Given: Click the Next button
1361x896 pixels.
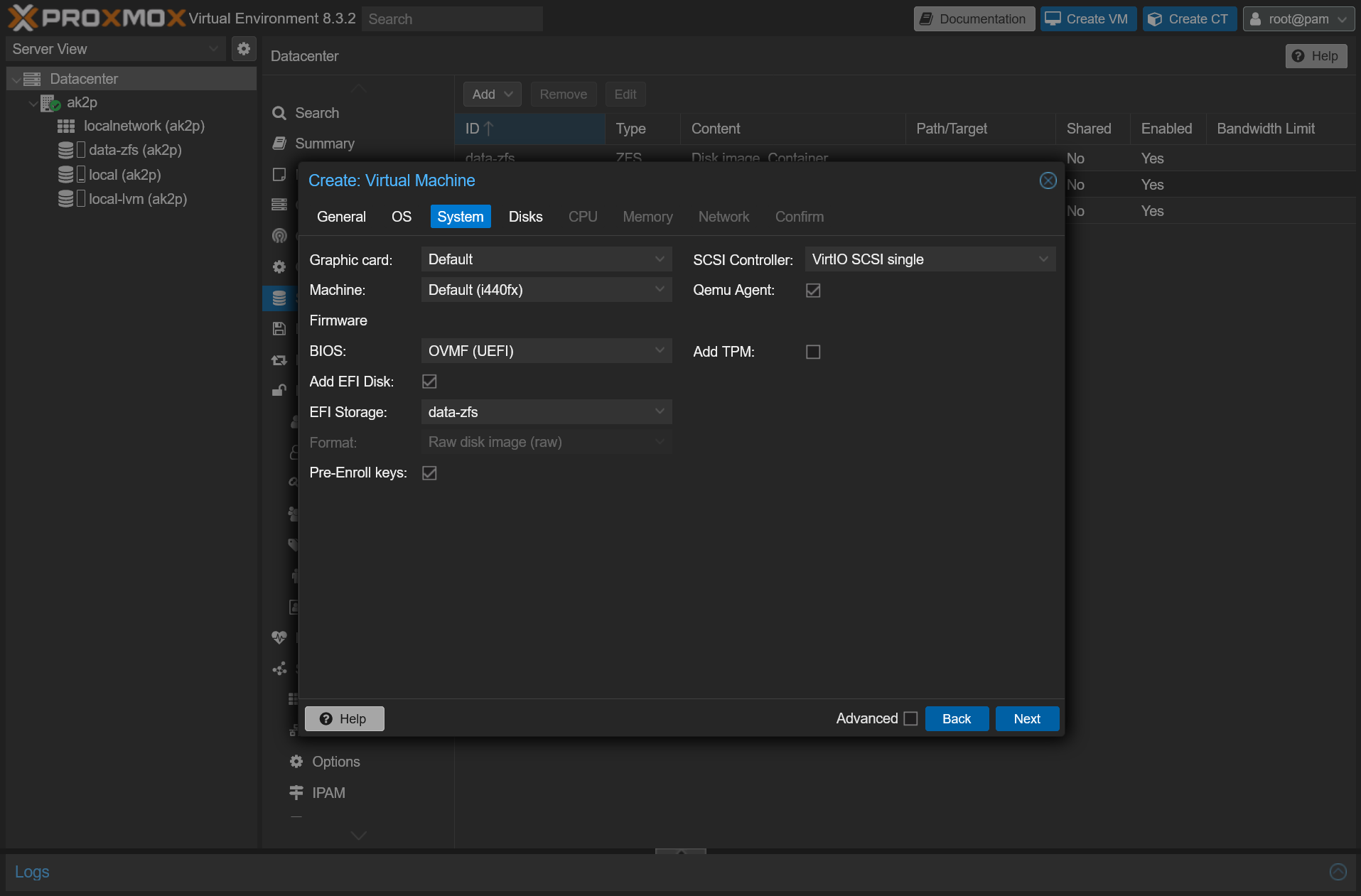Looking at the screenshot, I should pyautogui.click(x=1027, y=718).
